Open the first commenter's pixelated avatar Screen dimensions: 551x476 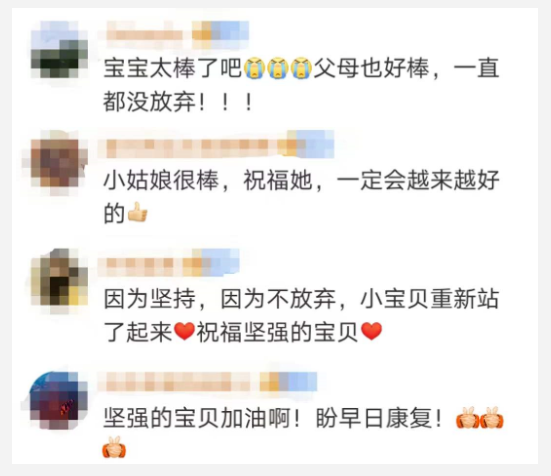tap(59, 49)
